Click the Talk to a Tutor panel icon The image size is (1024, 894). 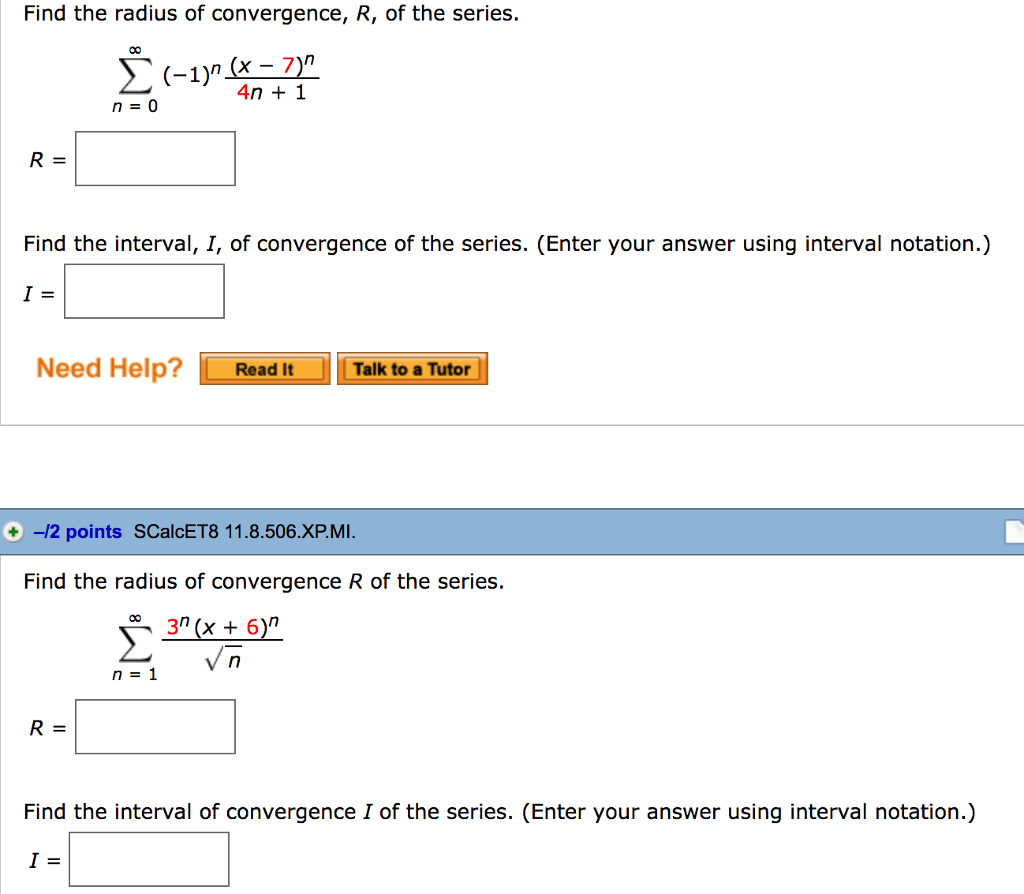tap(412, 369)
